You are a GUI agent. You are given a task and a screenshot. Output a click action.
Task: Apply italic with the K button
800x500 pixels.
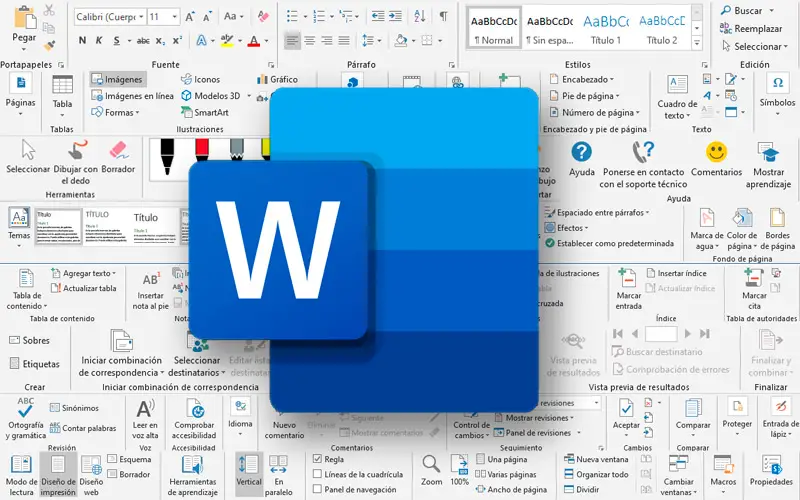point(99,40)
